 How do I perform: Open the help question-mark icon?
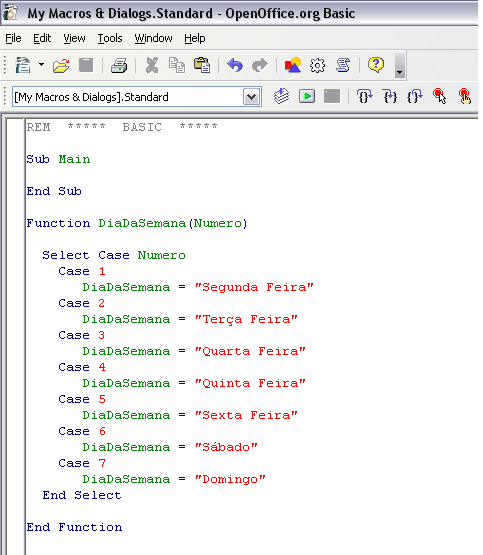(376, 65)
